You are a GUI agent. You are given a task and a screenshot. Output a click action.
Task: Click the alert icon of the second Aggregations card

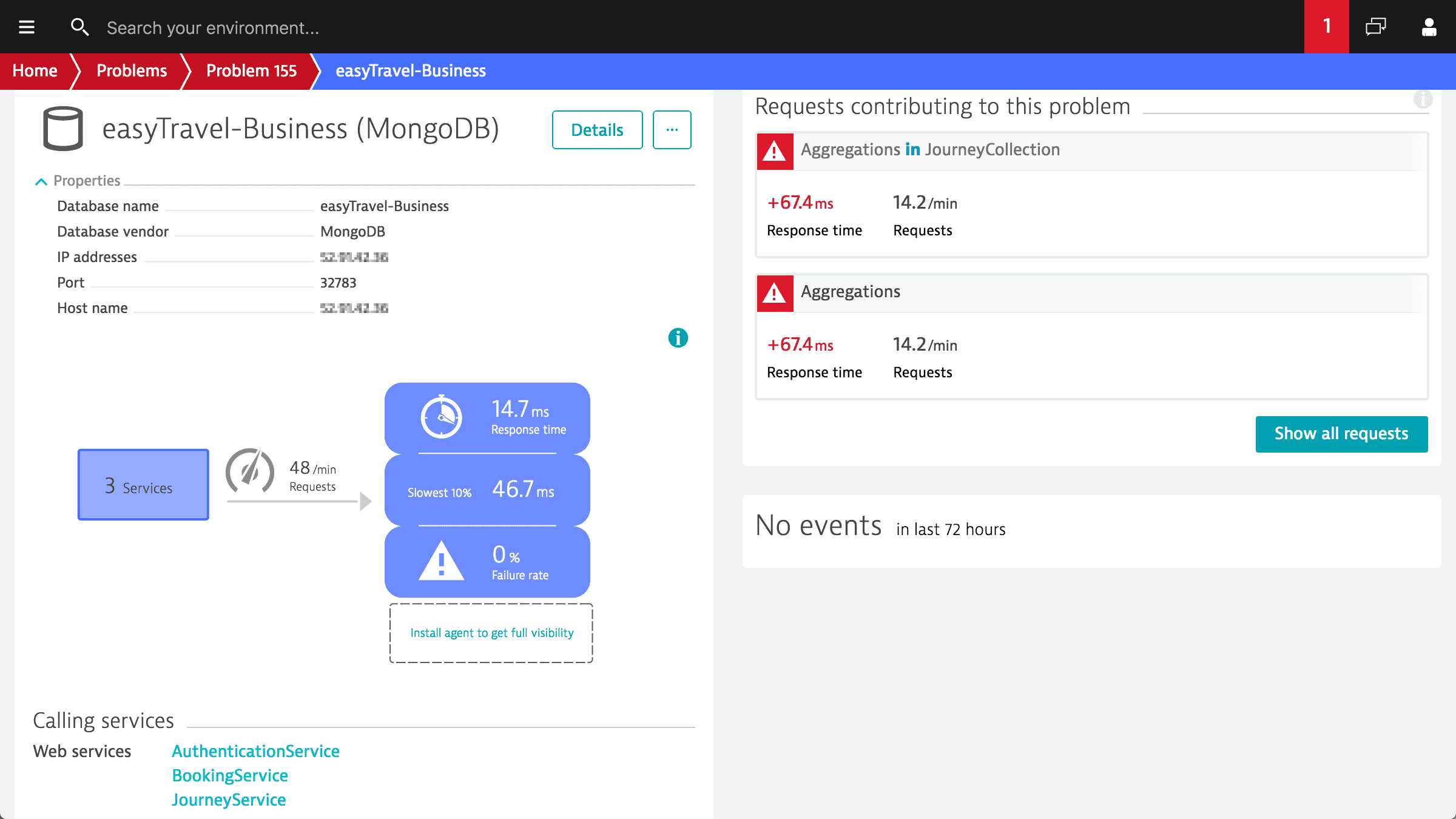point(775,293)
